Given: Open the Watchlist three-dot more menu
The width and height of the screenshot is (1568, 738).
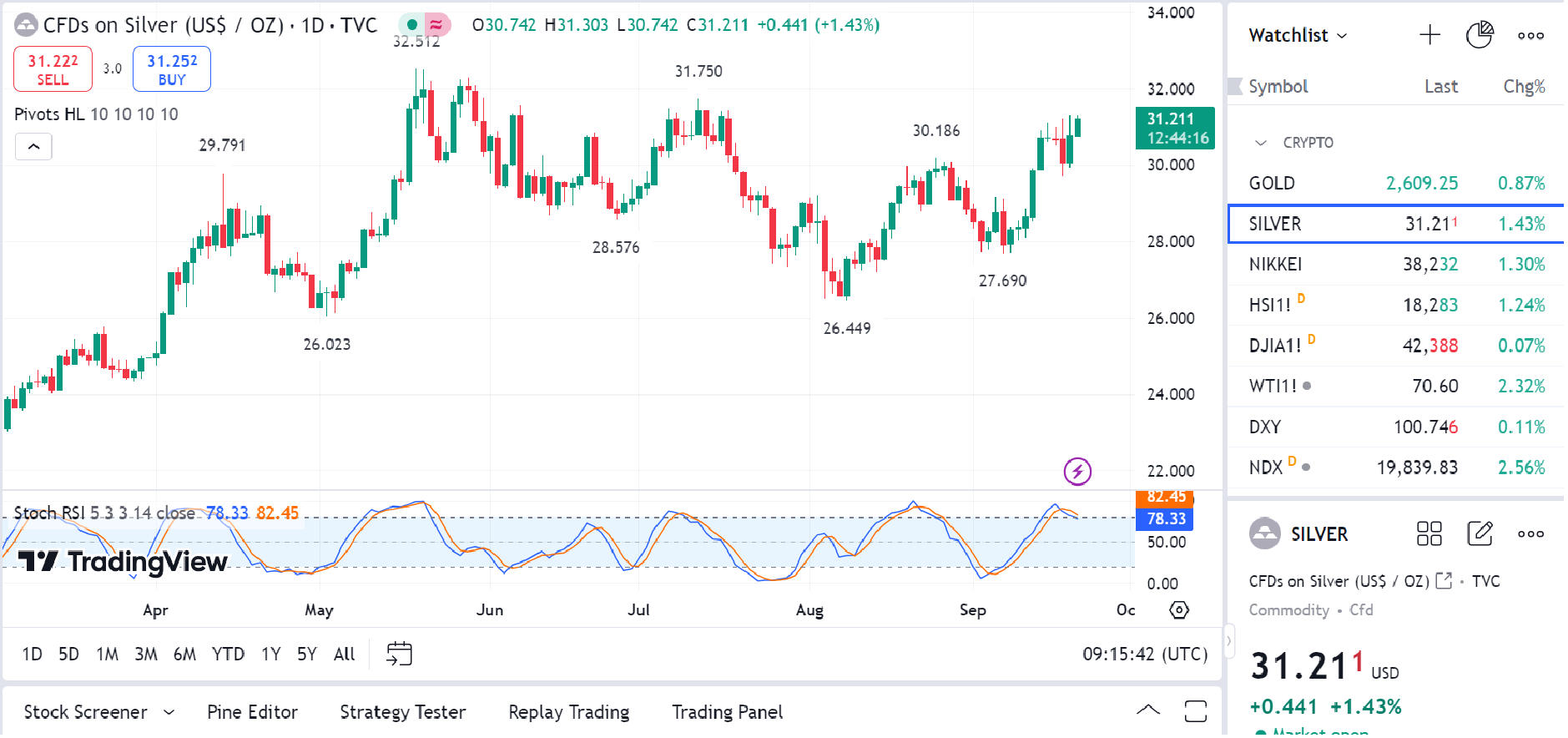Looking at the screenshot, I should pos(1530,35).
